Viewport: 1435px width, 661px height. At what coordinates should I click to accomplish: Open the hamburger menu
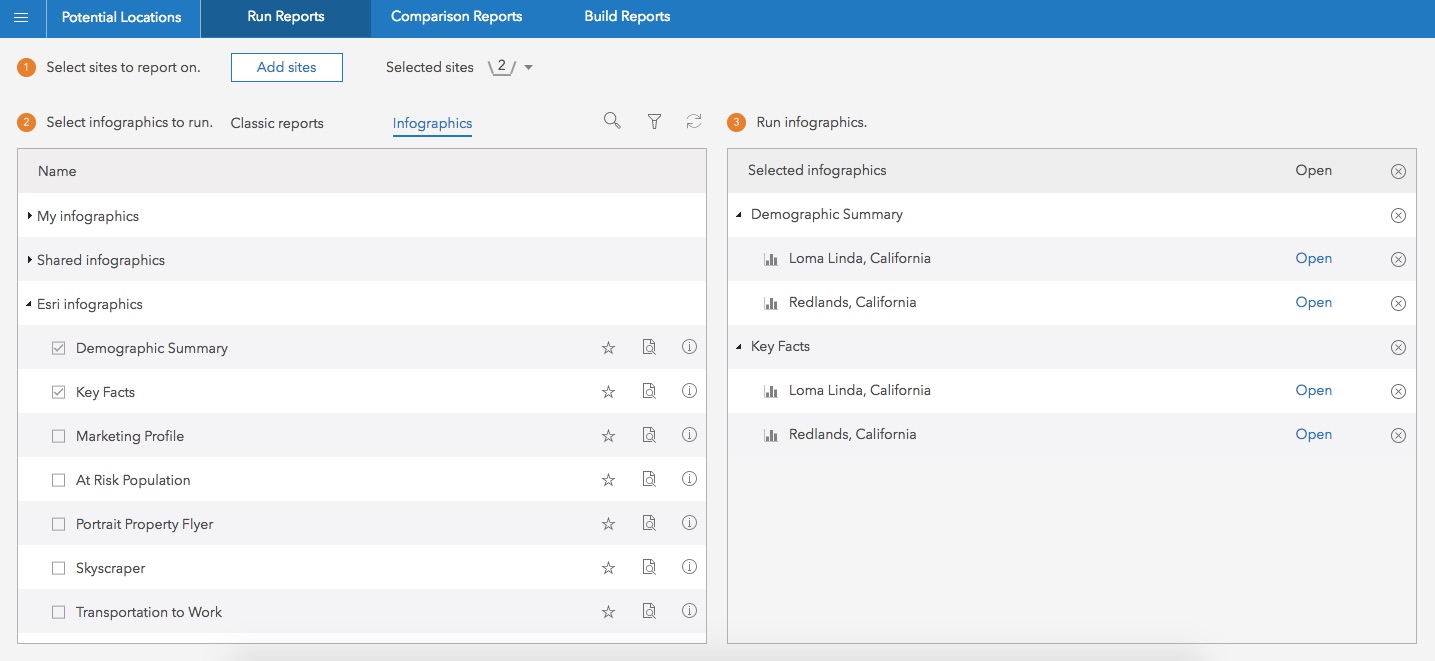click(x=21, y=18)
